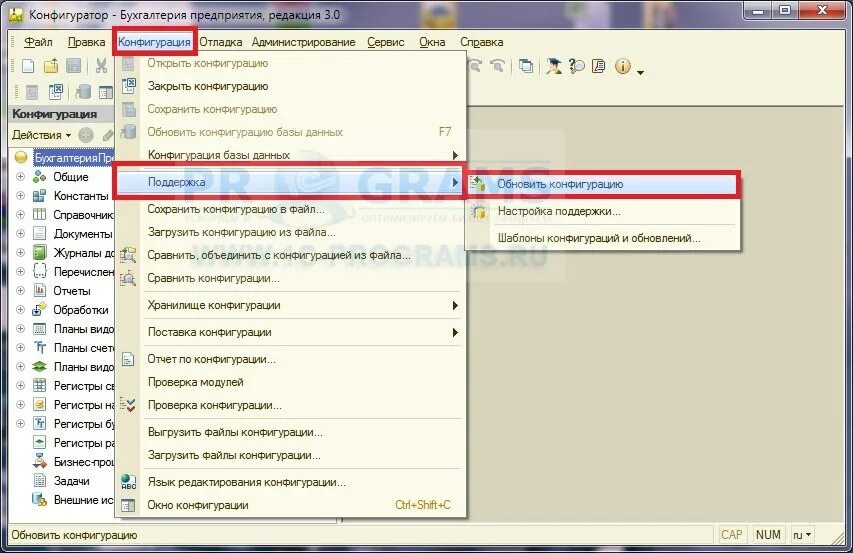The width and height of the screenshot is (853, 553).
Task: Choose Проверка модулей
Action: click(291, 382)
